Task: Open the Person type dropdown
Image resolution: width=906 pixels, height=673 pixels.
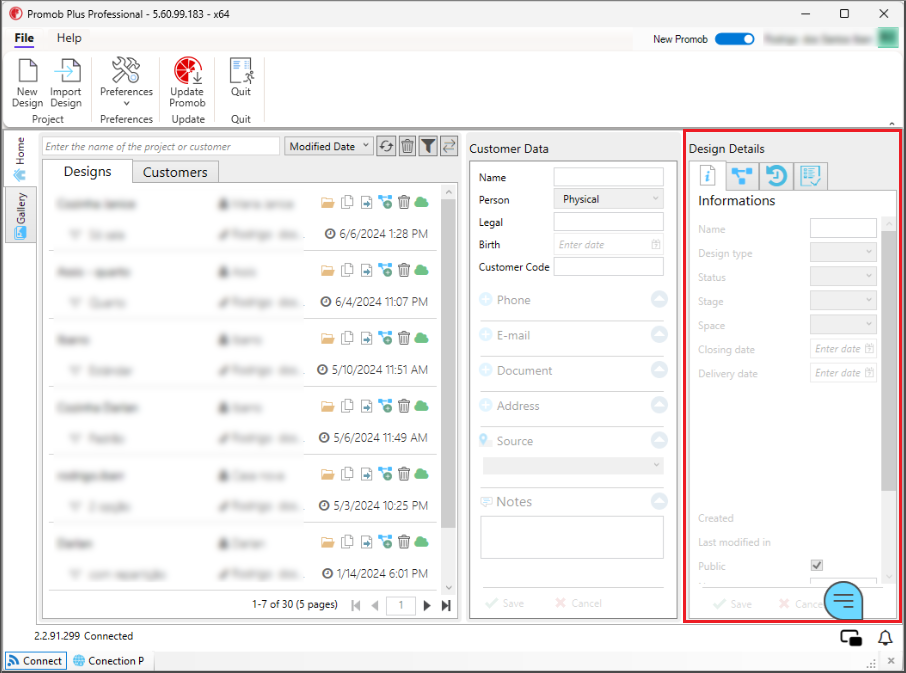Action: click(x=608, y=199)
